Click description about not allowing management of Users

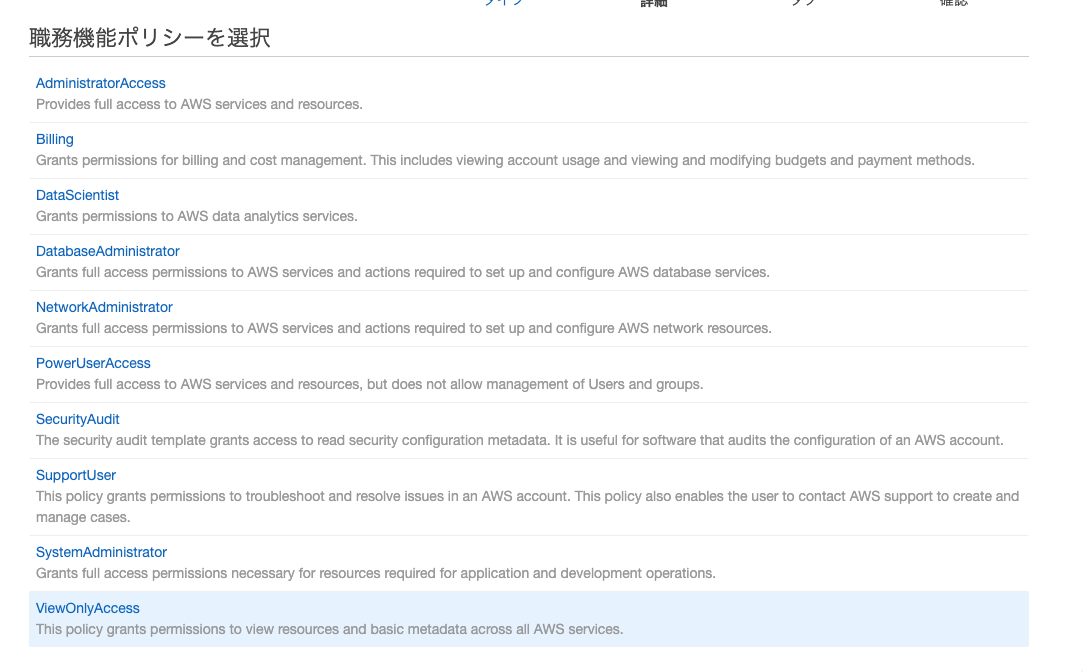click(x=370, y=384)
